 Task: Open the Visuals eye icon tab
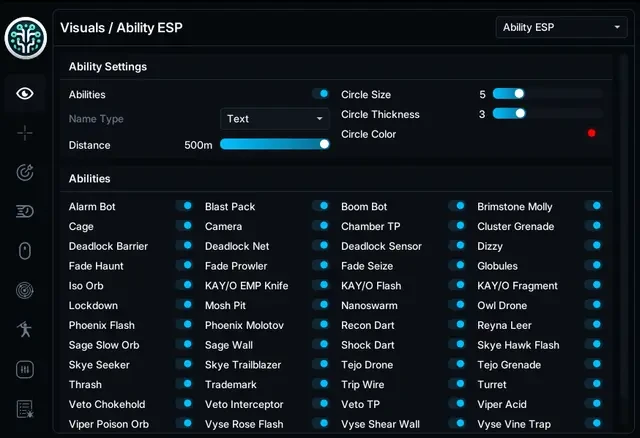[x=25, y=93]
